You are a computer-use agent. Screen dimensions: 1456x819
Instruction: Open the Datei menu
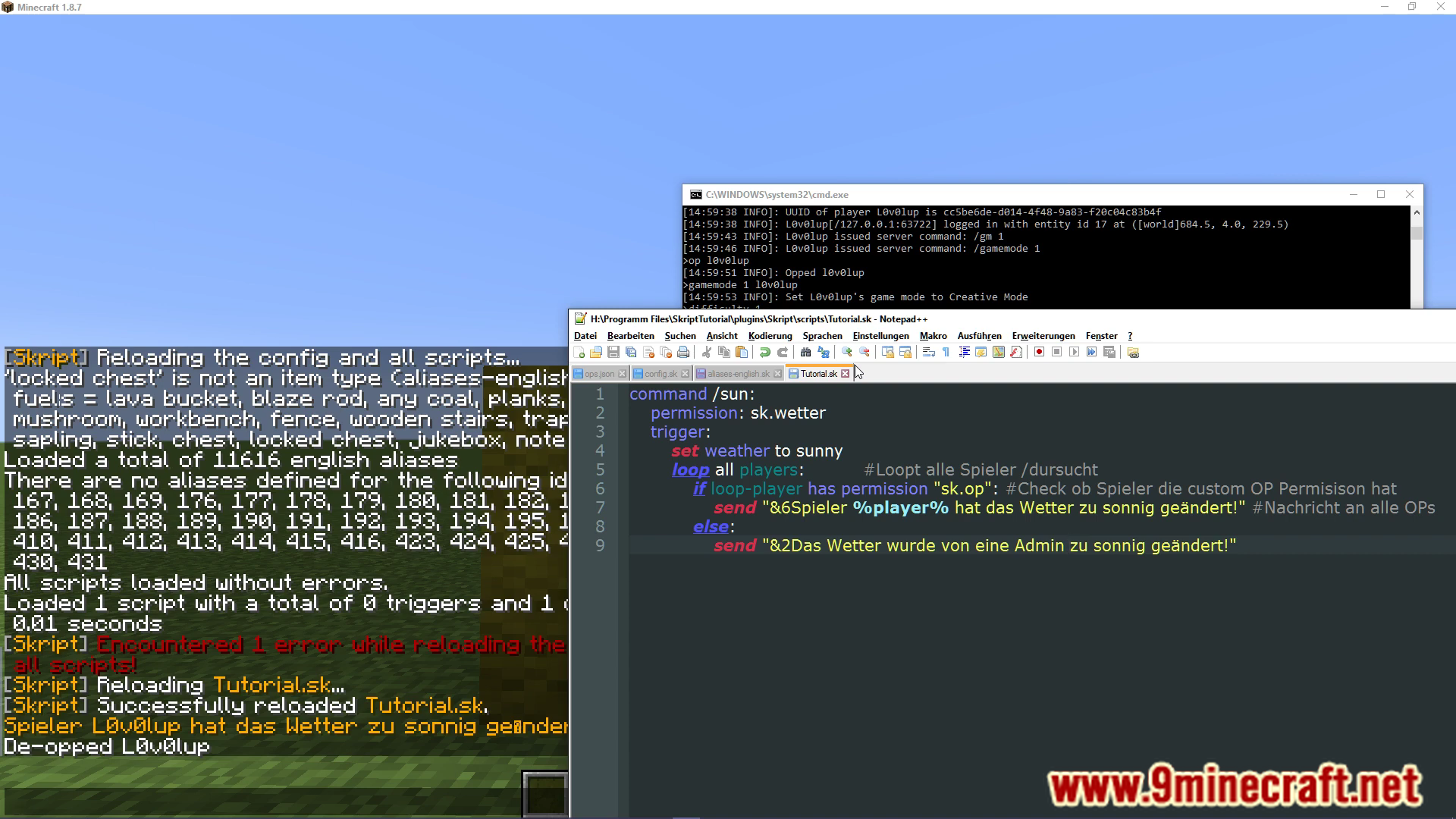click(585, 336)
